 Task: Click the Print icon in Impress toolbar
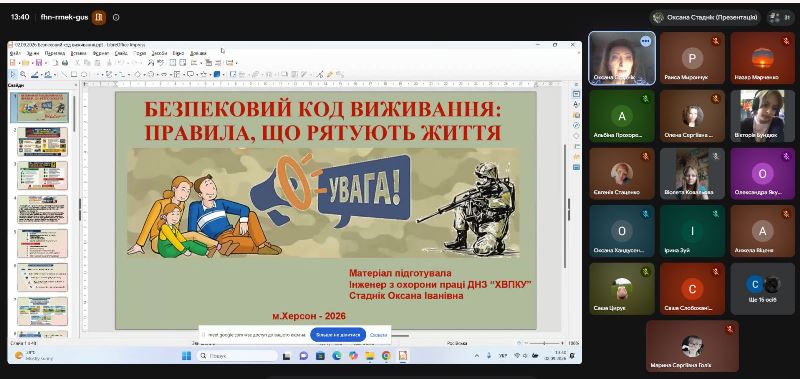(65, 63)
